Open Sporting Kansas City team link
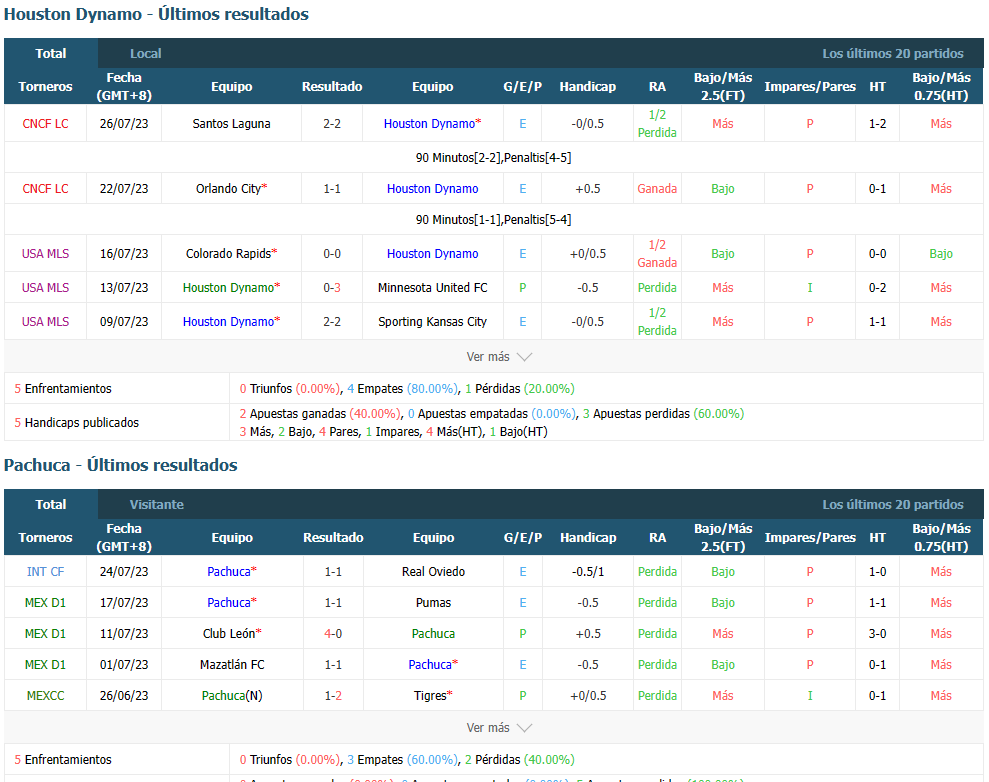The width and height of the screenshot is (989, 782). tap(433, 322)
